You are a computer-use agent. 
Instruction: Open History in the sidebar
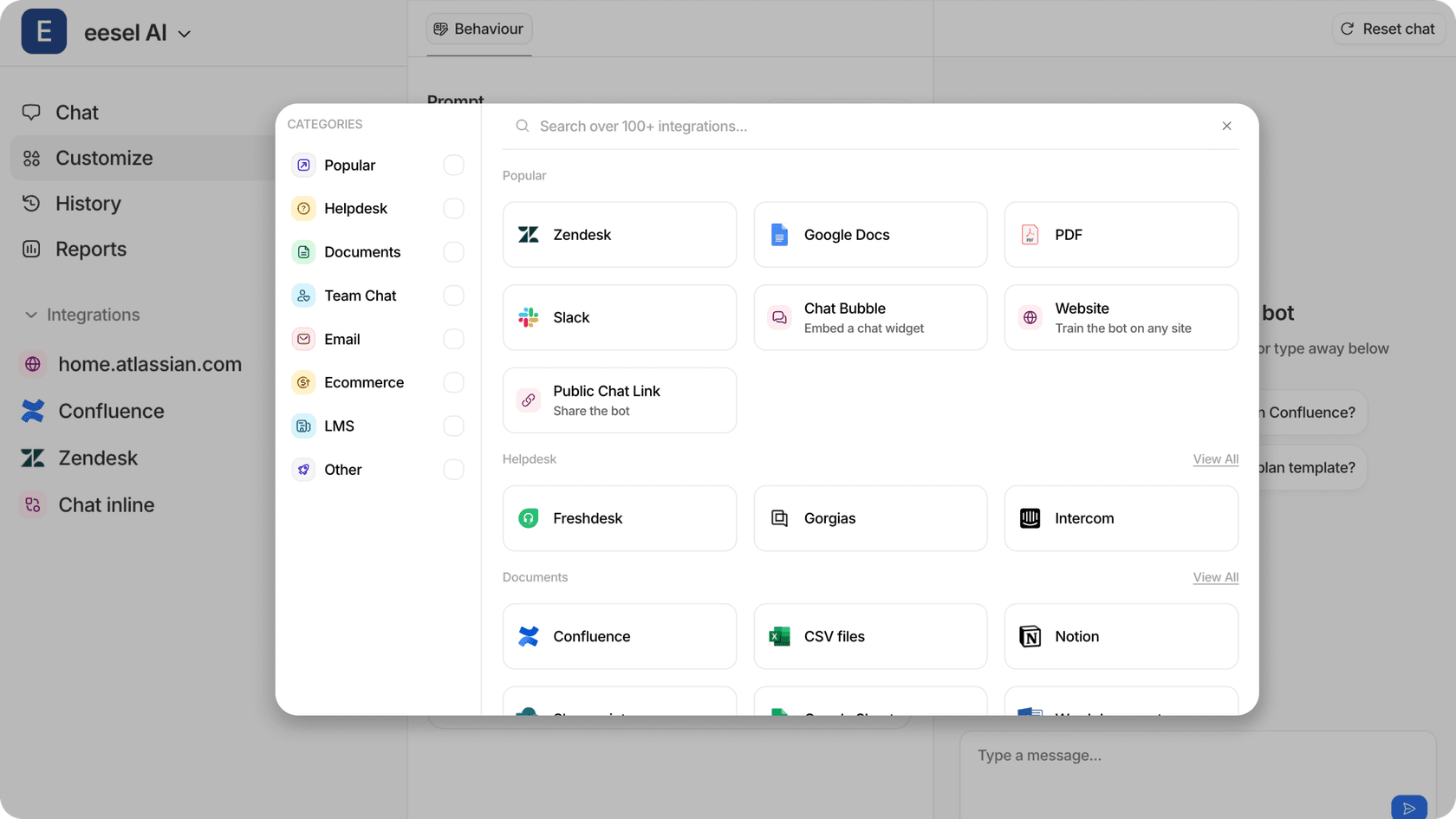[88, 204]
